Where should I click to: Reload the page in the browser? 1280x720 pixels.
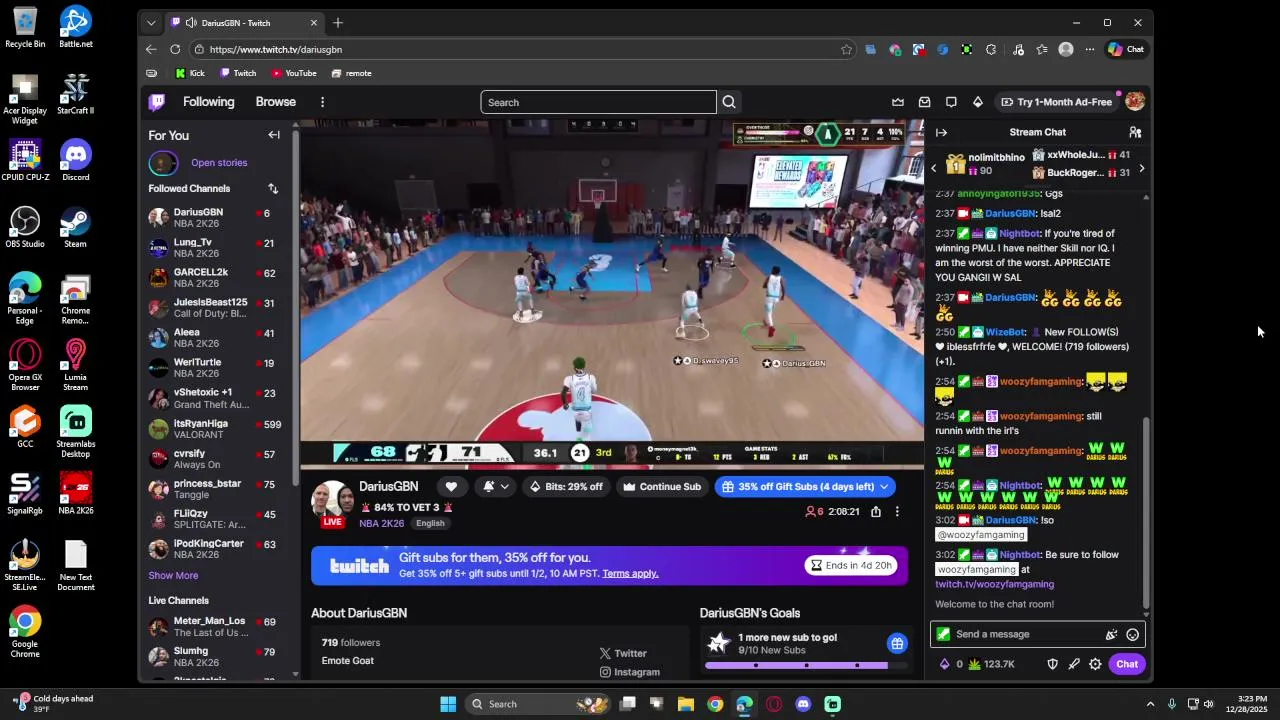tap(175, 49)
